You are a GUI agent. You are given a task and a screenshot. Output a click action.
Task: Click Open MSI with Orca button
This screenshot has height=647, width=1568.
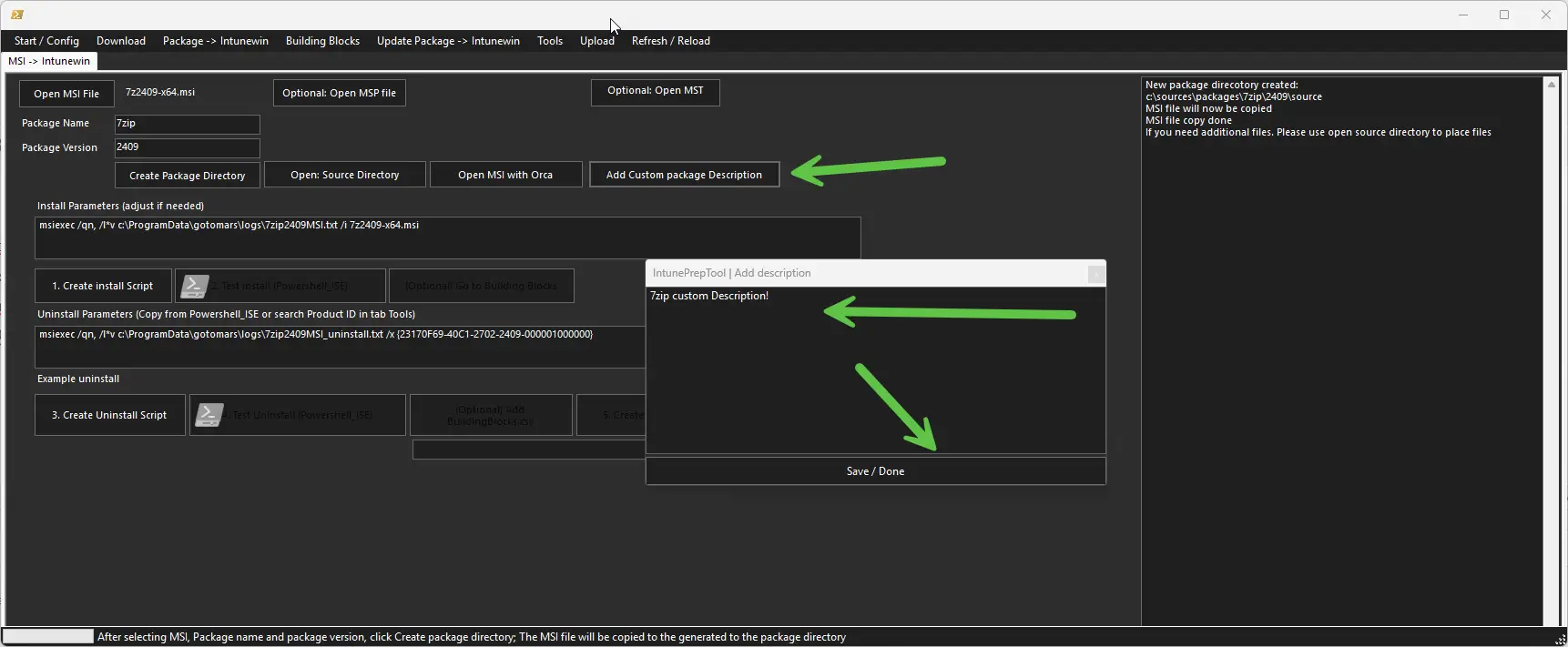coord(505,175)
